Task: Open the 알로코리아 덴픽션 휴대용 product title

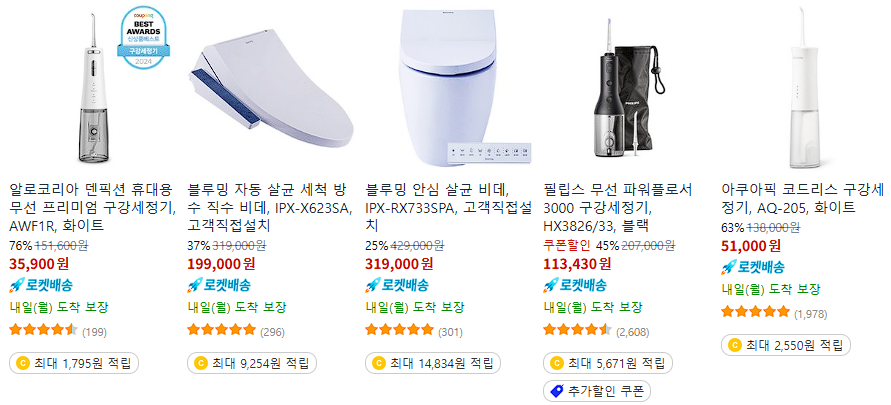Action: (93, 207)
